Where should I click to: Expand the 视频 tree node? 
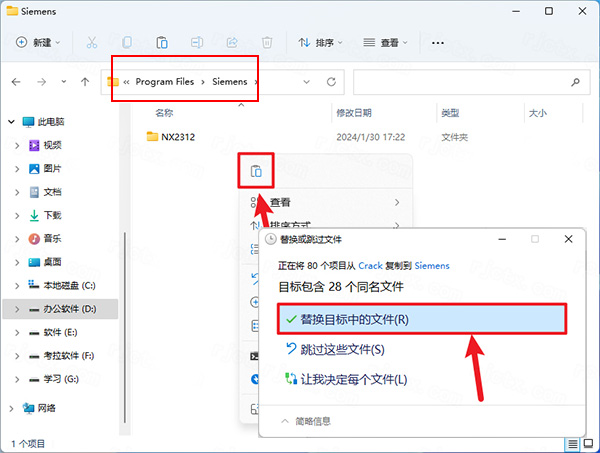pos(17,145)
